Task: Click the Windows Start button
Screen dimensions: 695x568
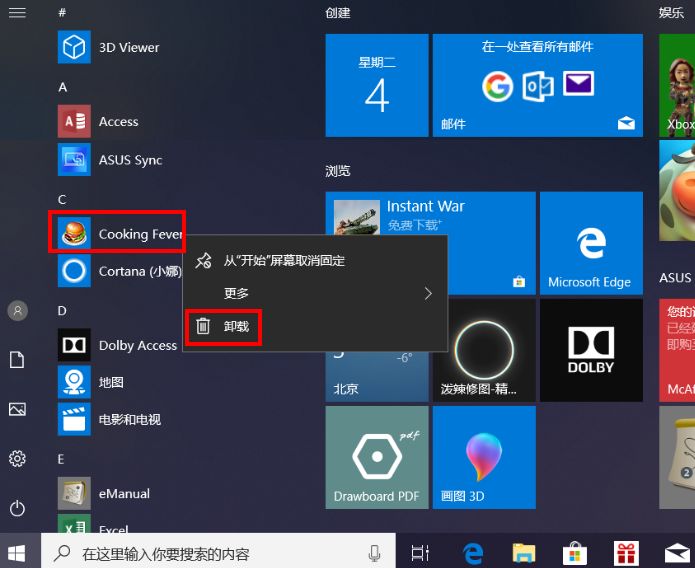Action: (x=17, y=553)
